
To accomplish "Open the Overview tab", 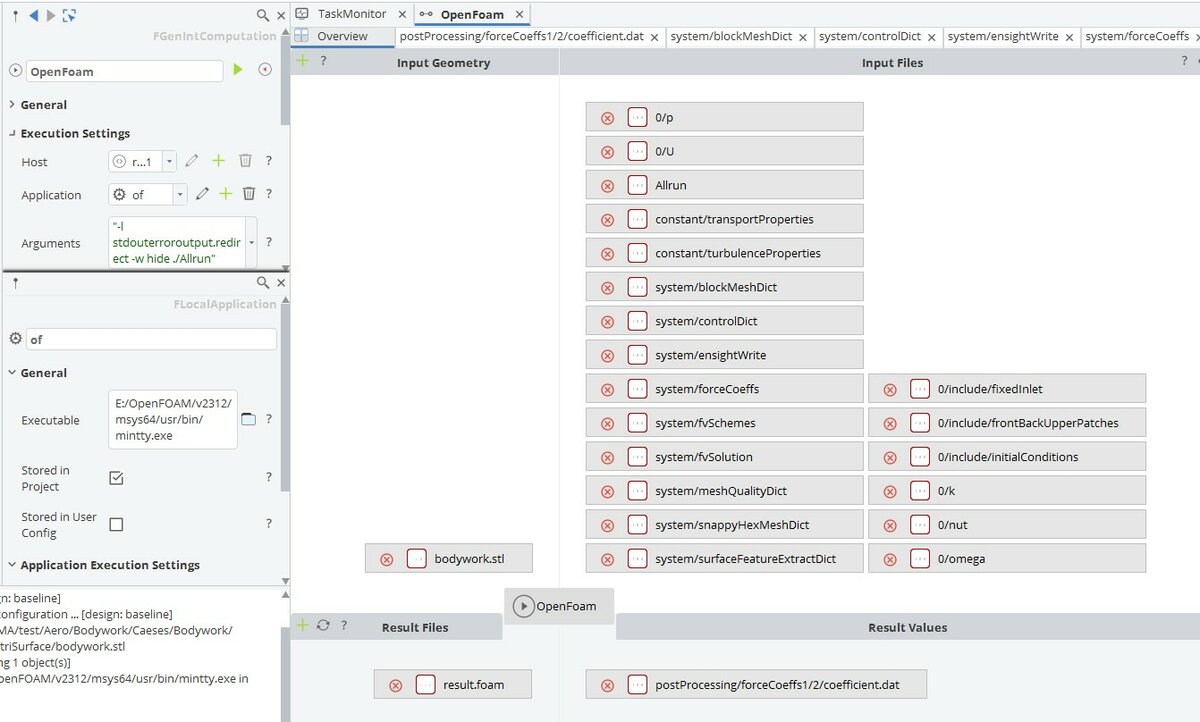I will tap(342, 36).
